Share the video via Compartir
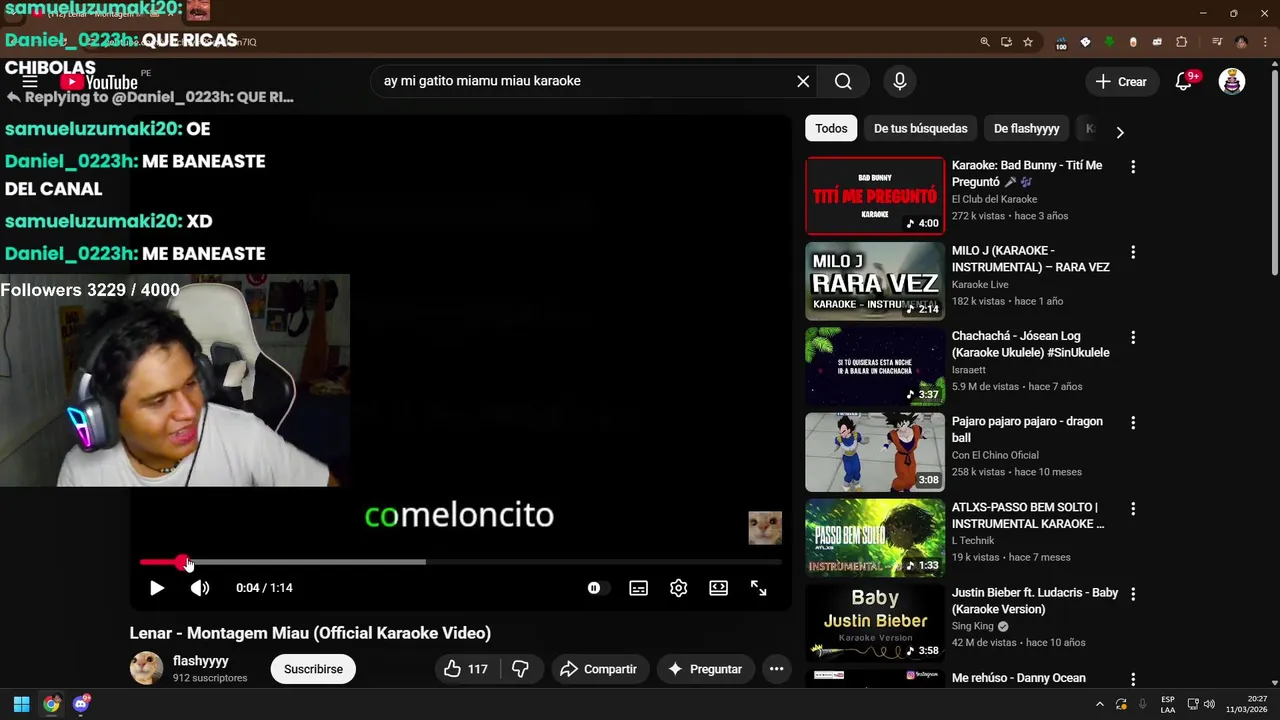This screenshot has width=1280, height=720. tap(598, 669)
